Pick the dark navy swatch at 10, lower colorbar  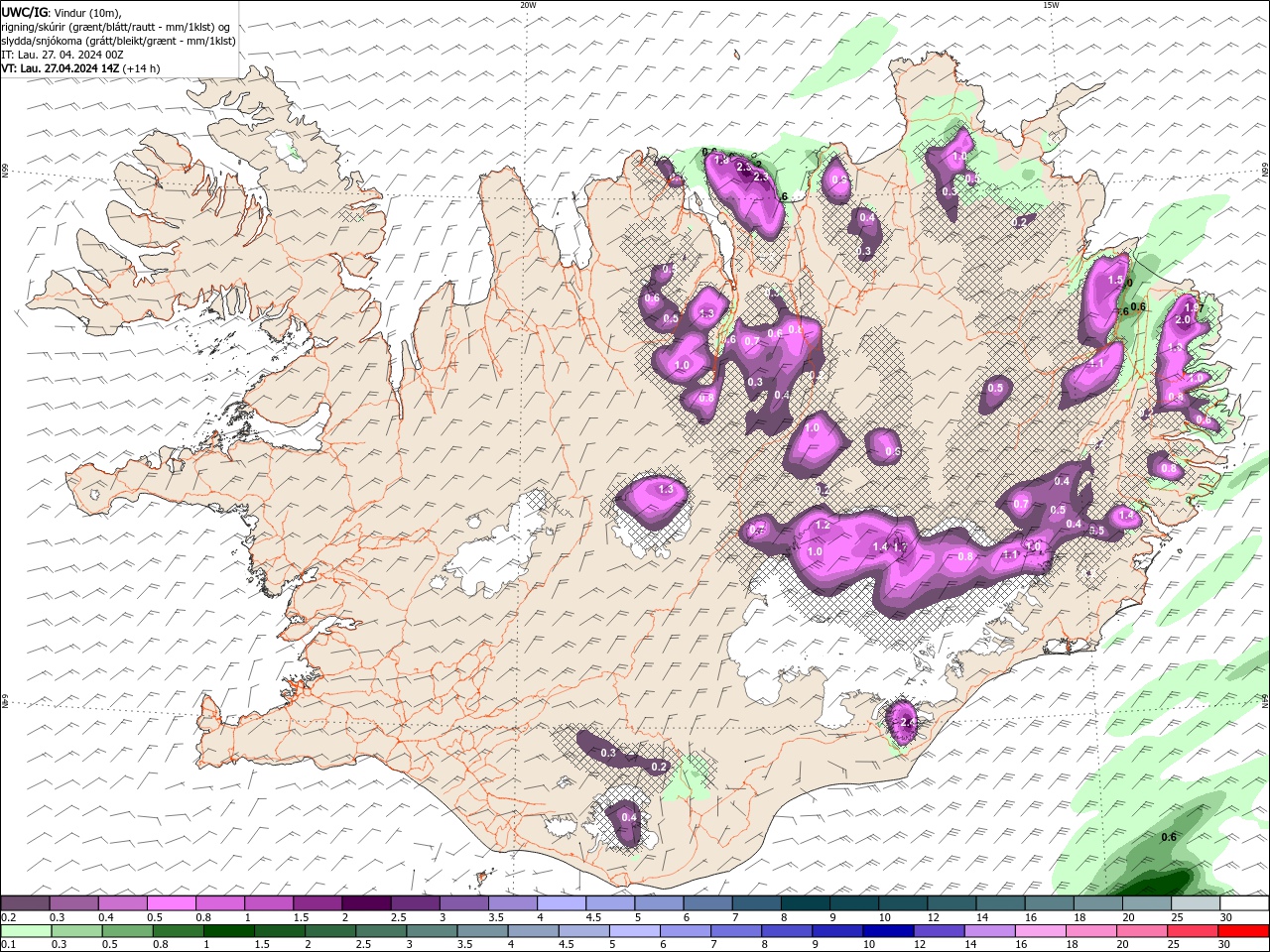click(887, 931)
